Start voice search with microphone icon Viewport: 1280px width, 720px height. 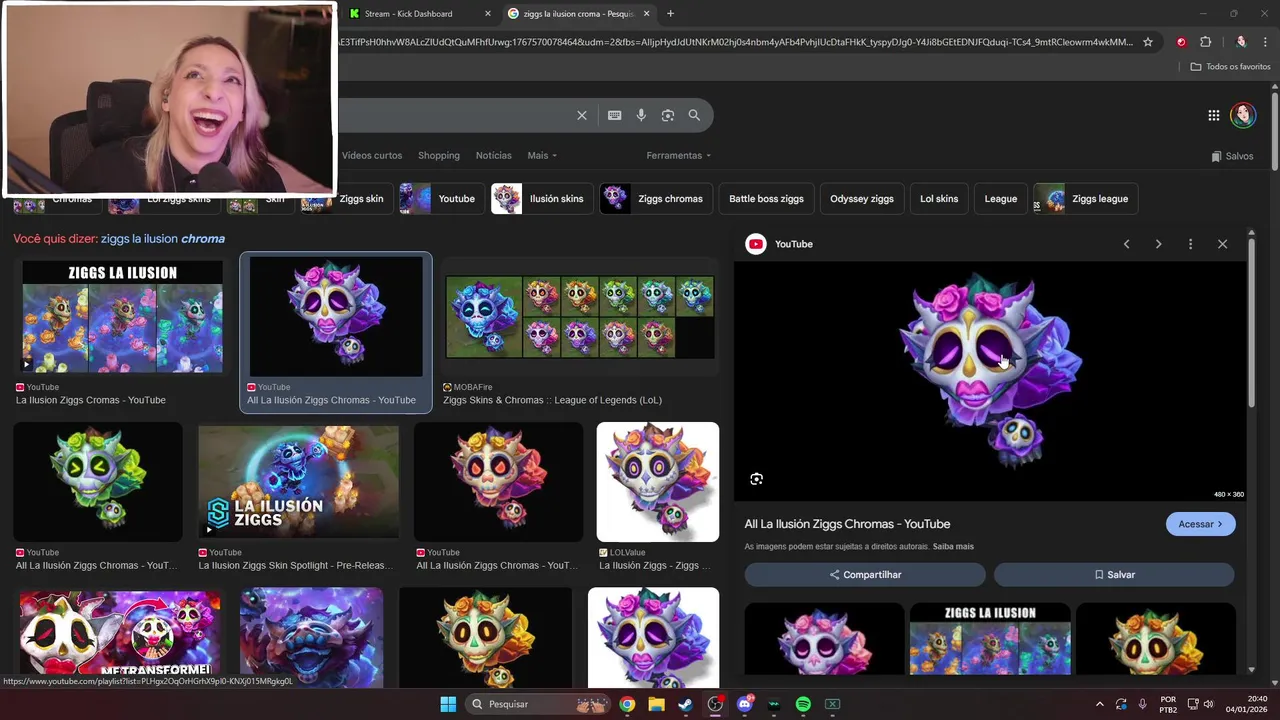pos(641,115)
